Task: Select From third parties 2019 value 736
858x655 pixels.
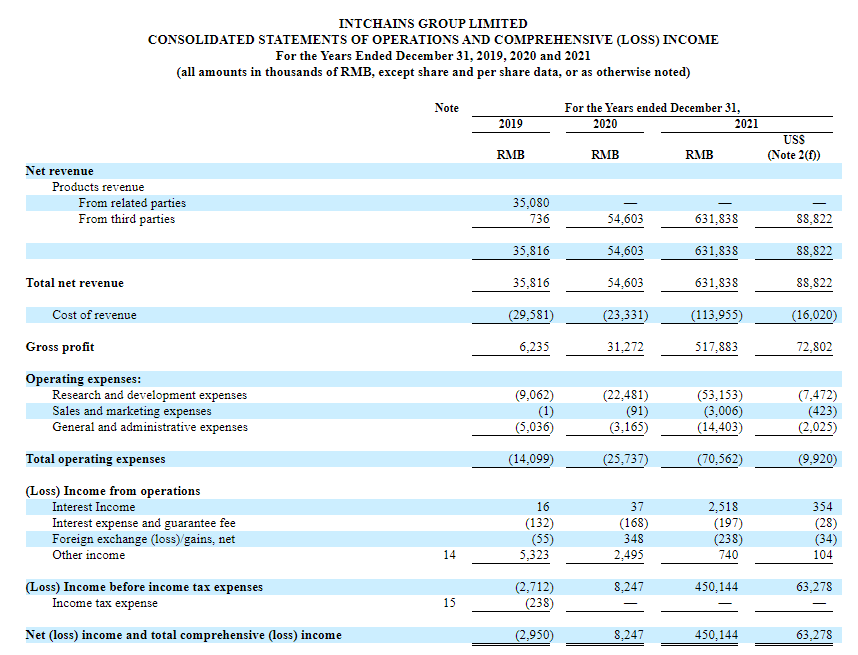Action: coord(539,219)
